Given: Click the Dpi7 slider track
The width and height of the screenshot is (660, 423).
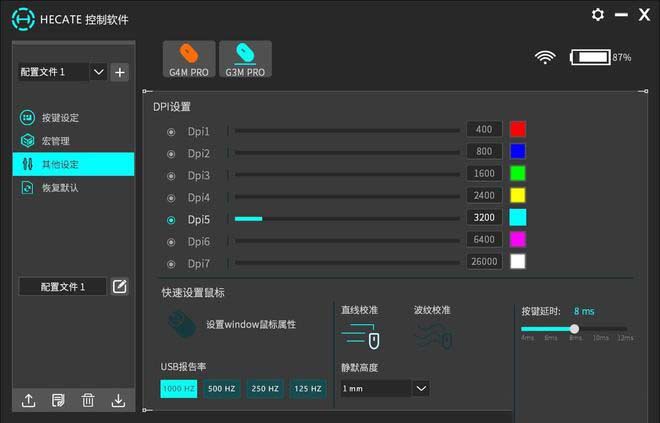Looking at the screenshot, I should tap(347, 263).
